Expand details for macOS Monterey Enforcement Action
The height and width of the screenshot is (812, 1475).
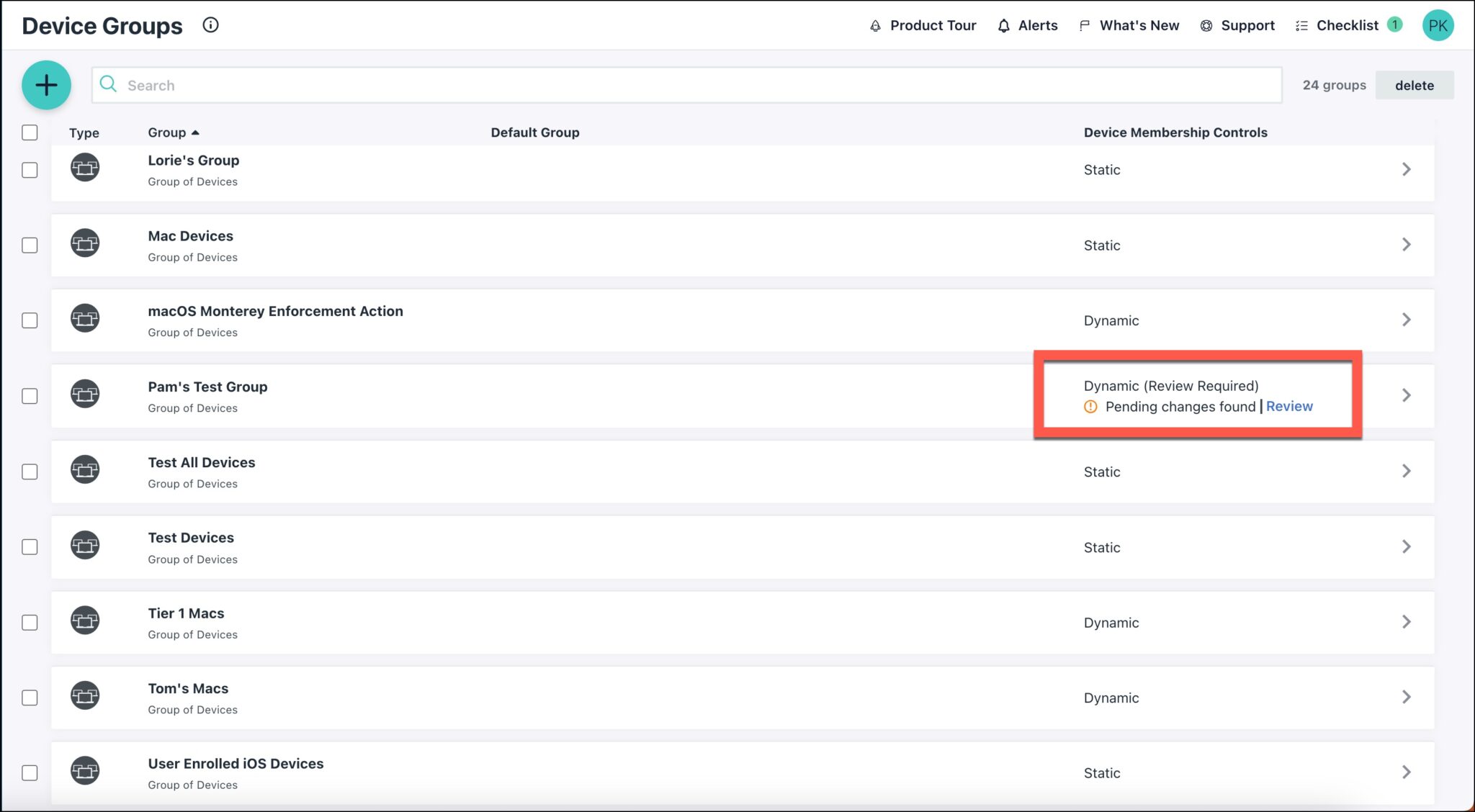pos(1407,320)
